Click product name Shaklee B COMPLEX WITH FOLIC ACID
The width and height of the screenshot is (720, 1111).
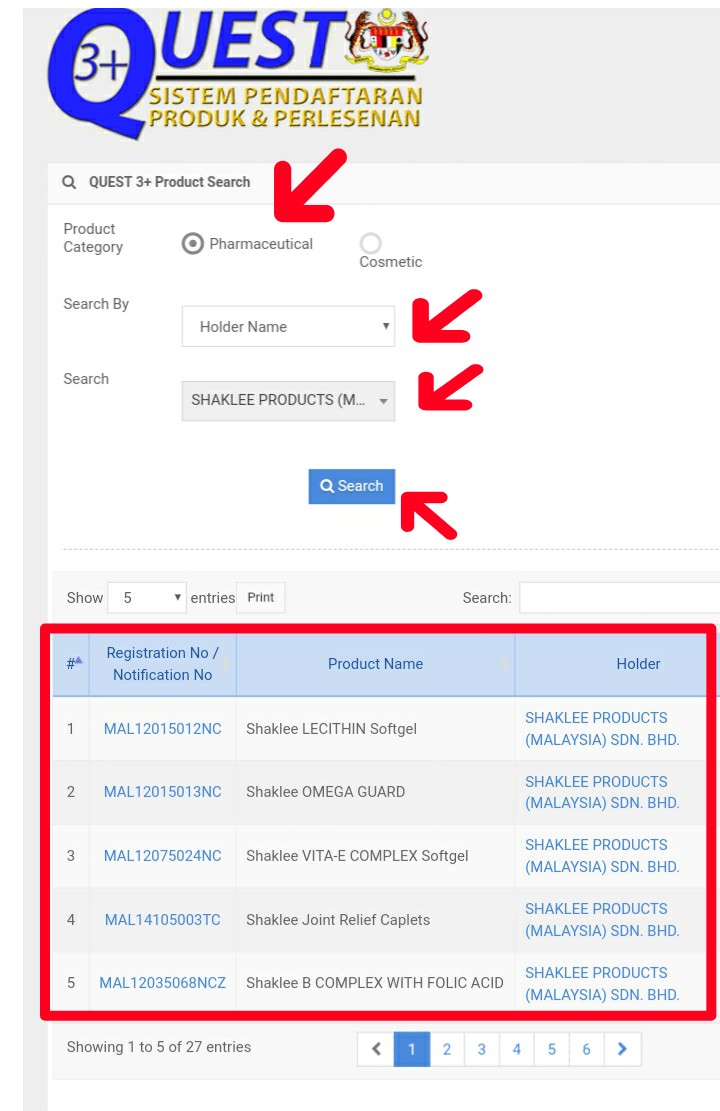click(x=375, y=983)
